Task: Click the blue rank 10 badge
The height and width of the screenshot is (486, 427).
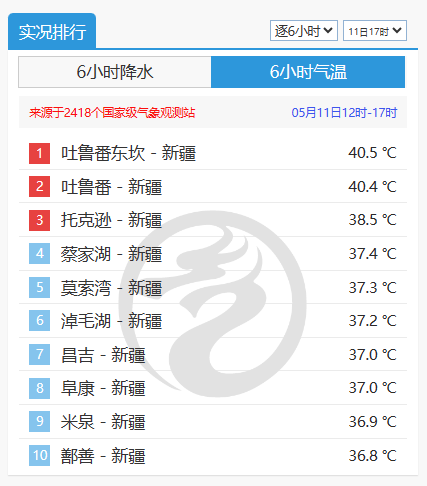Action: click(39, 455)
